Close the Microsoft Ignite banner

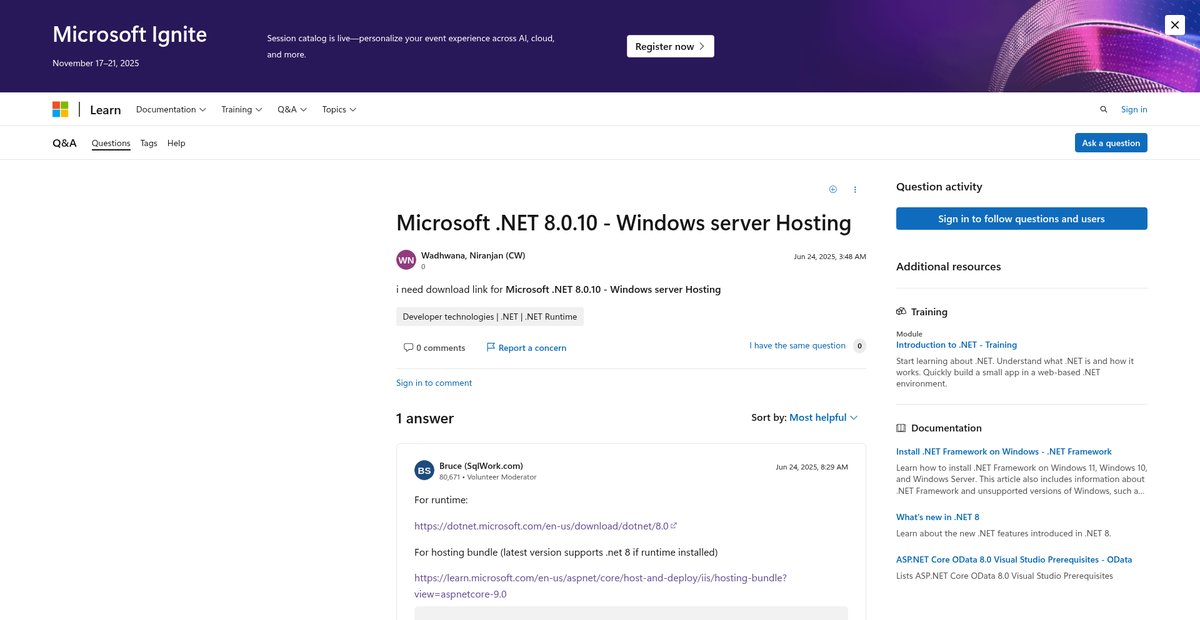pos(1175,25)
